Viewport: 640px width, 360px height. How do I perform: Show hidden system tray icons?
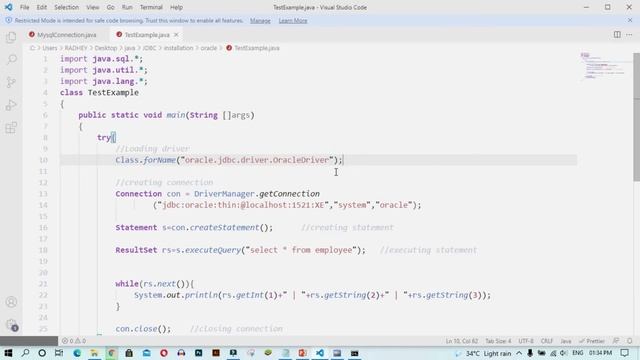point(519,353)
